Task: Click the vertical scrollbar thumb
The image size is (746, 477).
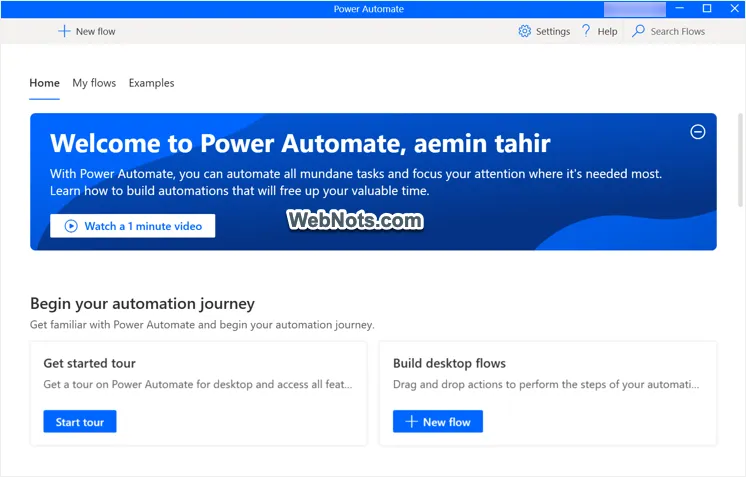Action: click(x=740, y=160)
